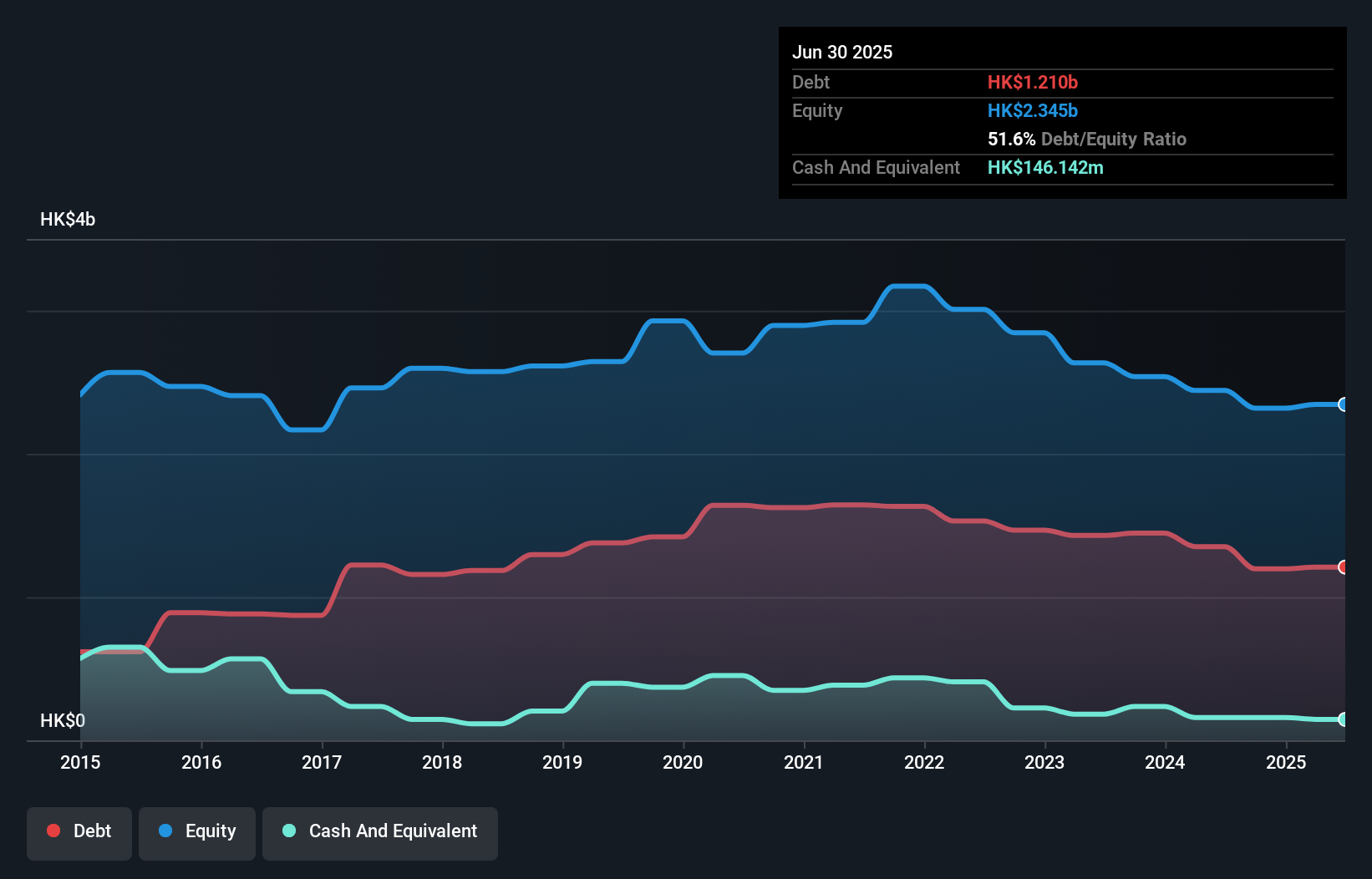
Task: Click the blue Equity endpoint marker on chart
Action: point(1344,404)
